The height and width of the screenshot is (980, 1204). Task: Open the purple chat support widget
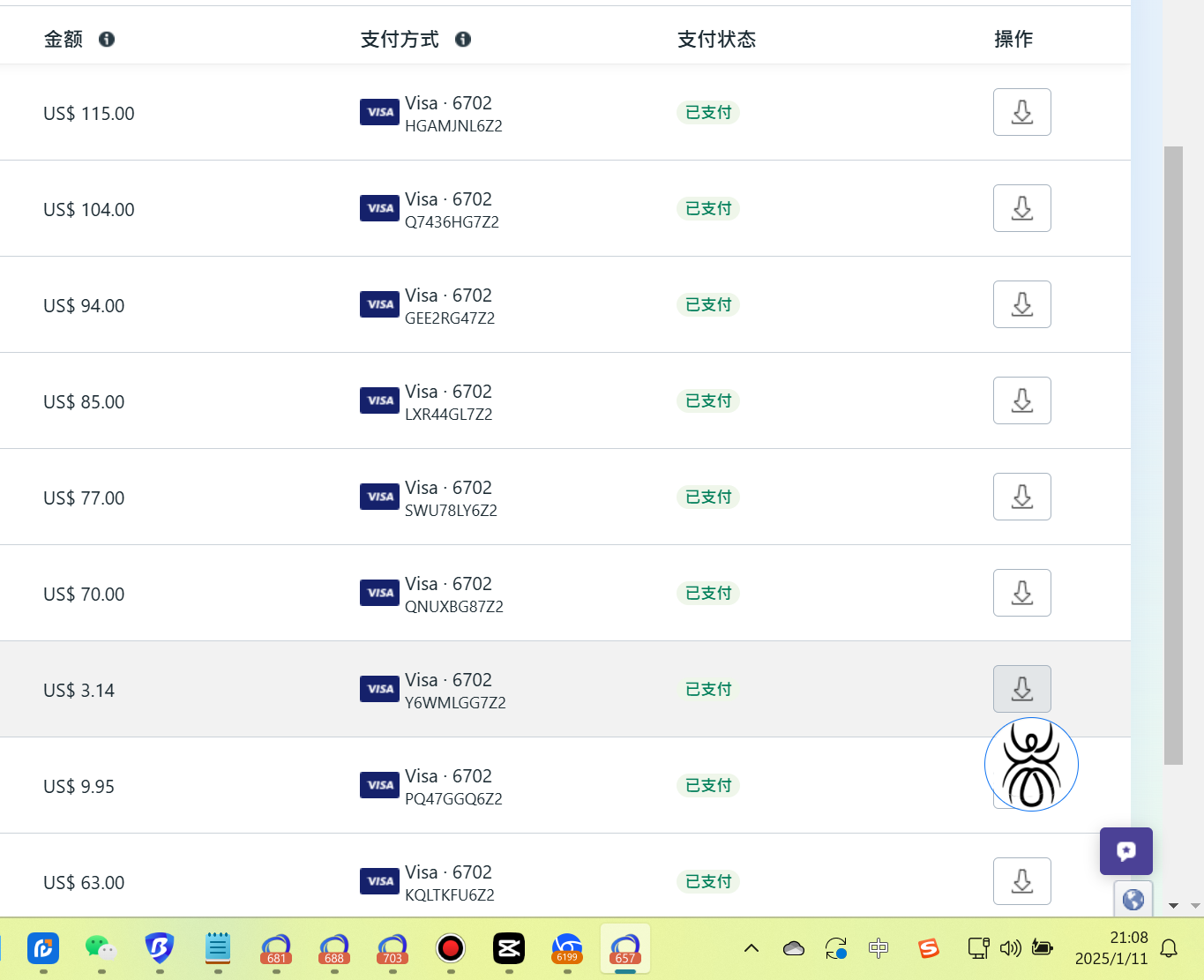(x=1125, y=851)
